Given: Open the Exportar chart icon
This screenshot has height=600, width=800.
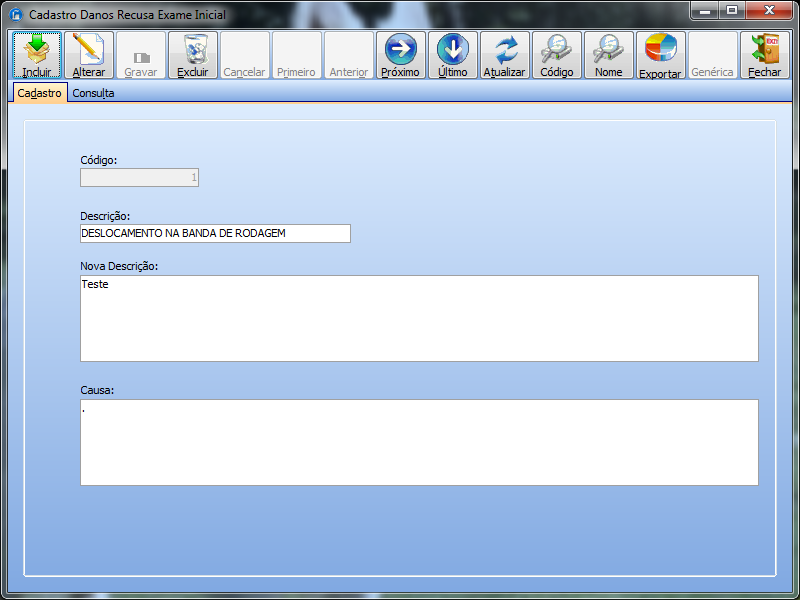Looking at the screenshot, I should [x=661, y=50].
